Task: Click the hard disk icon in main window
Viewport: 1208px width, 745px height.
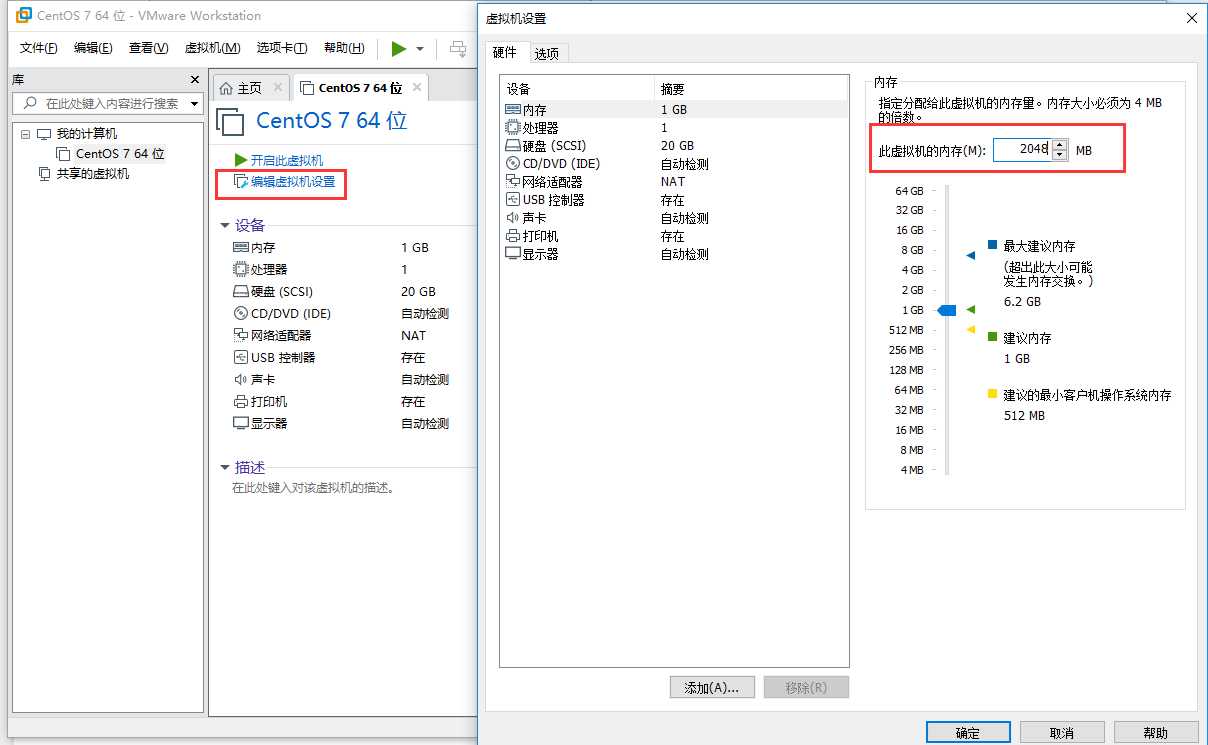Action: tap(240, 291)
